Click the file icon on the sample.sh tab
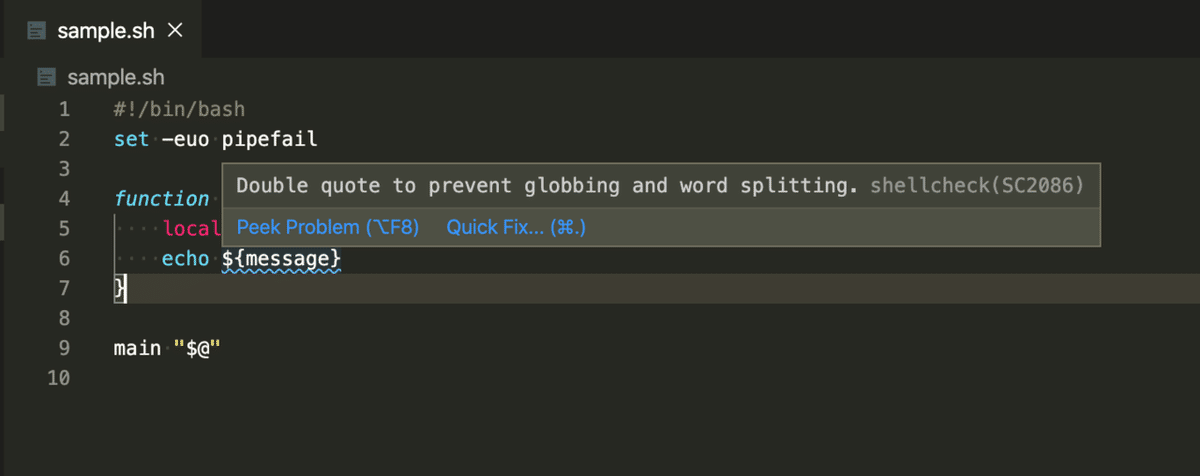The image size is (1200, 476). tap(37, 30)
